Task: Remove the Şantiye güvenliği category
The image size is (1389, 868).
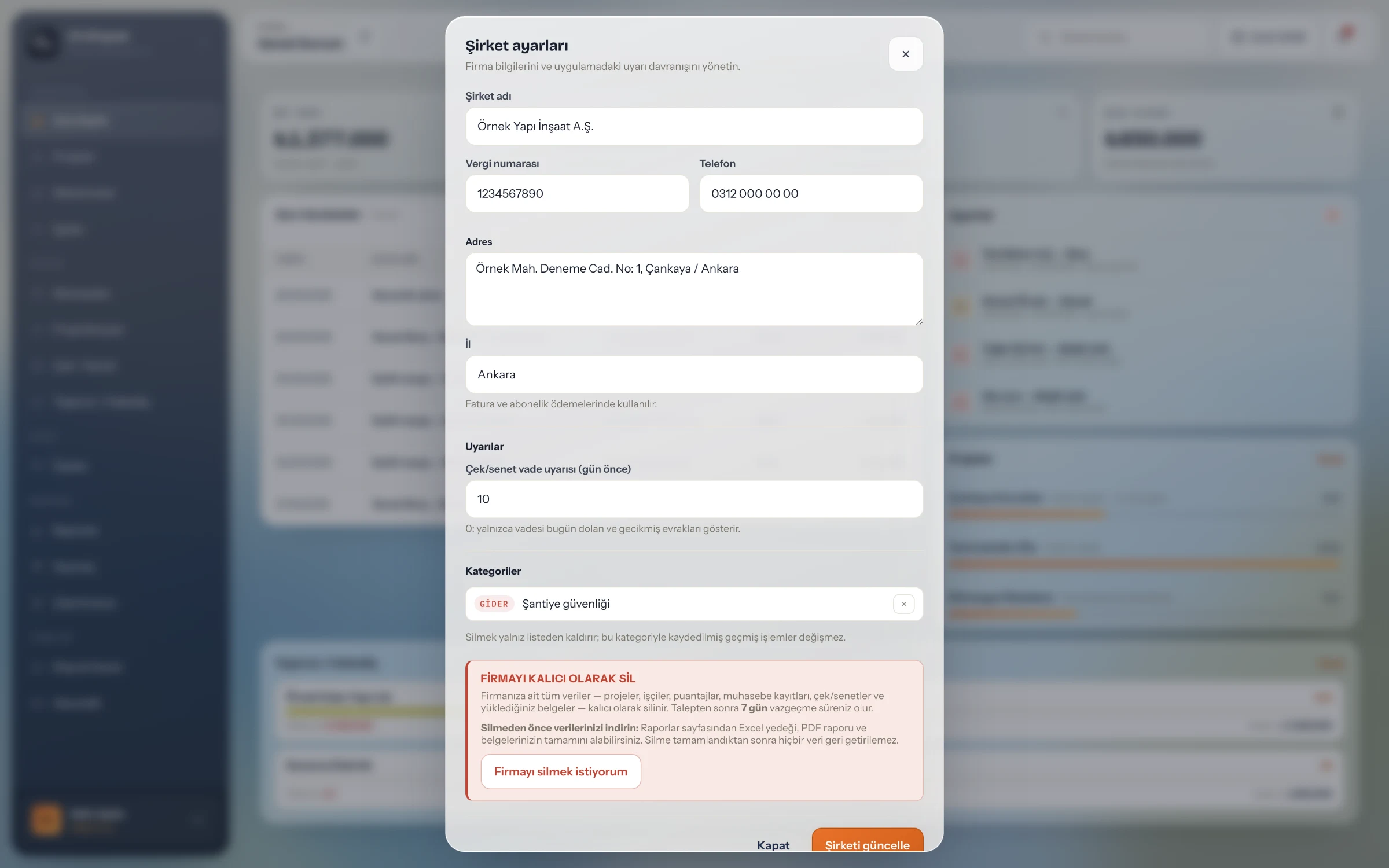Action: click(903, 604)
